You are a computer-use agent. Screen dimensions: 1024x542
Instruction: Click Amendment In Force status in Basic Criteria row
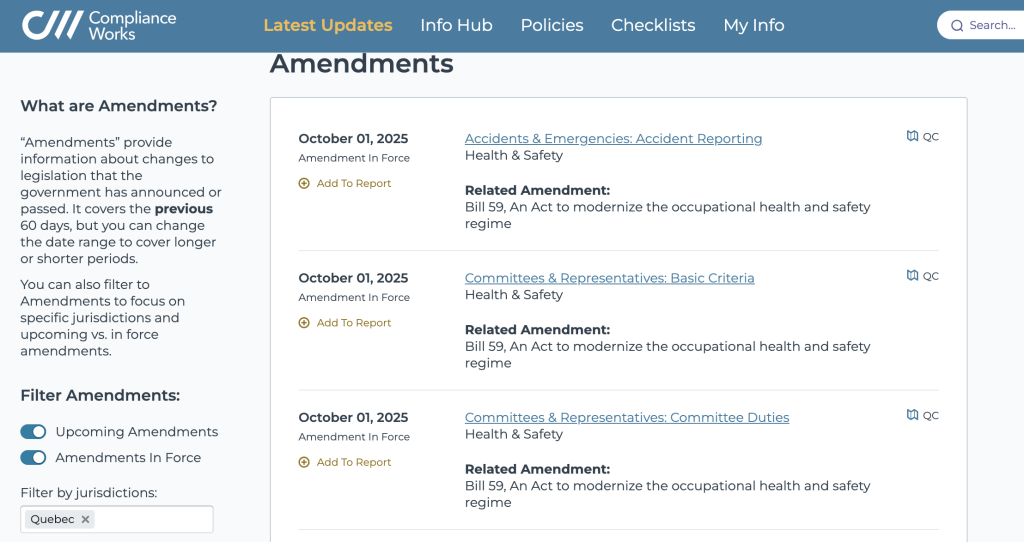(x=354, y=297)
